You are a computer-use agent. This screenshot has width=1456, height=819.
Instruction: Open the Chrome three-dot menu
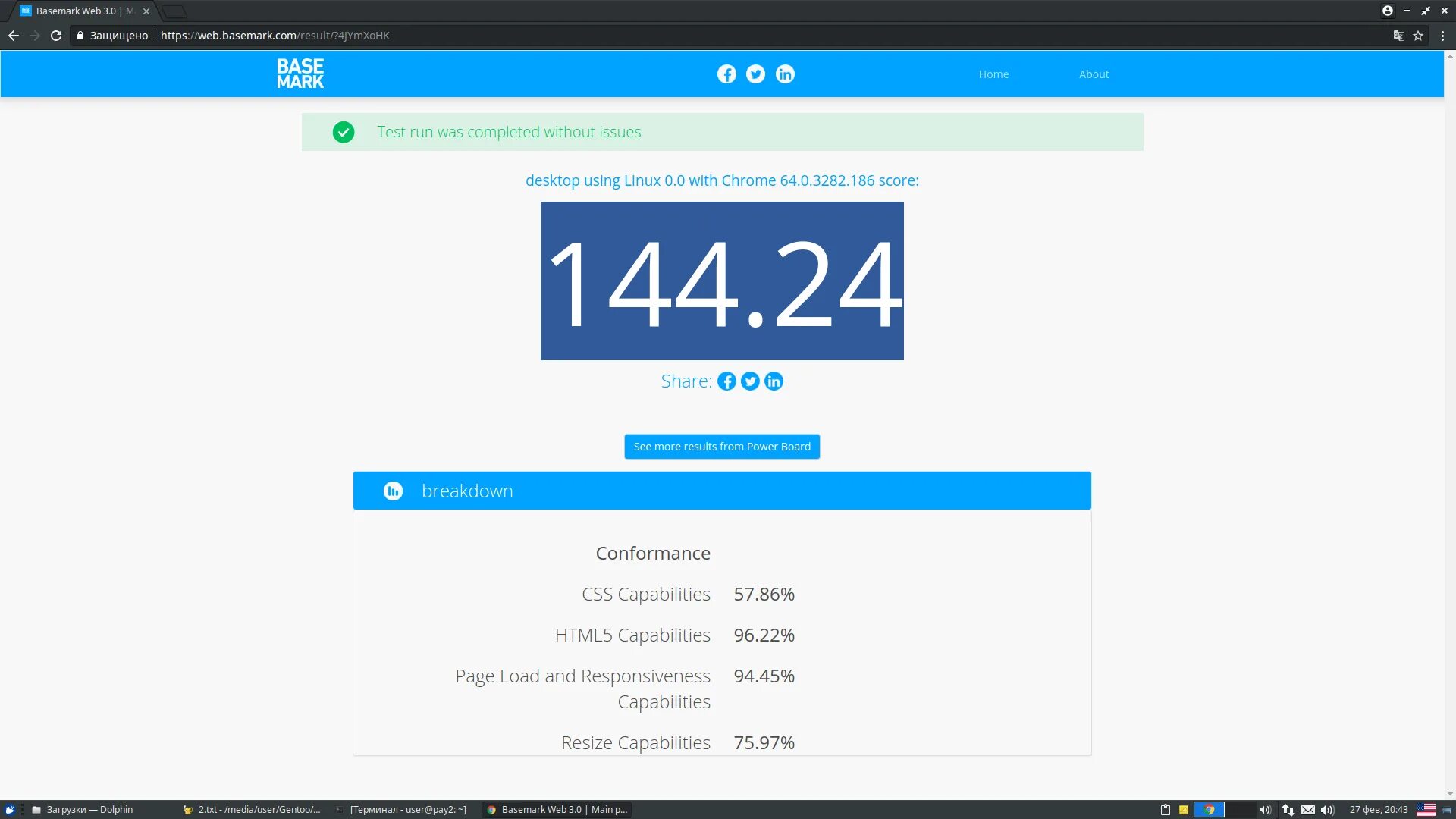tap(1442, 36)
